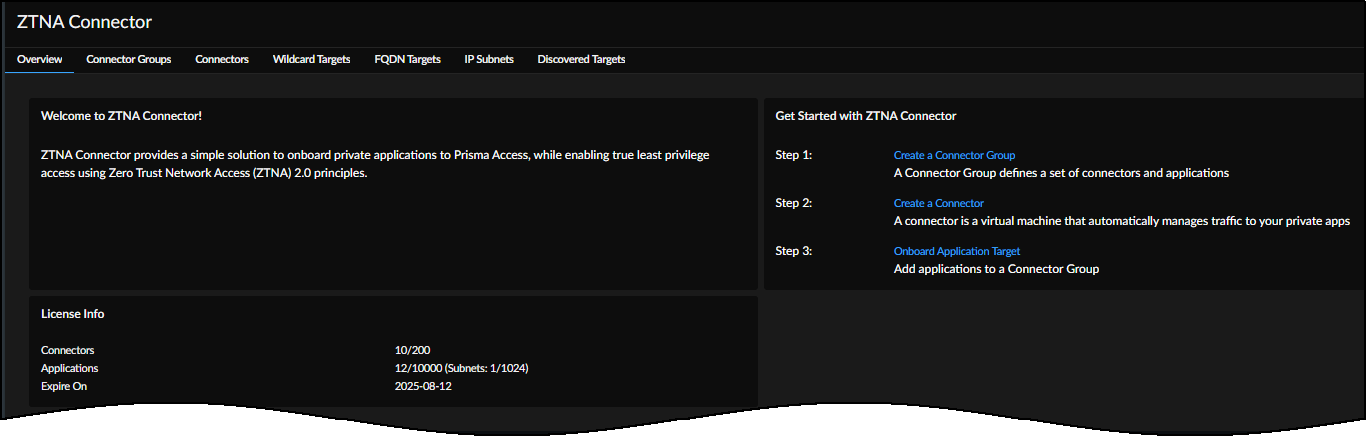The image size is (1366, 437).
Task: Open the Onboard Application Target link
Action: (x=956, y=251)
